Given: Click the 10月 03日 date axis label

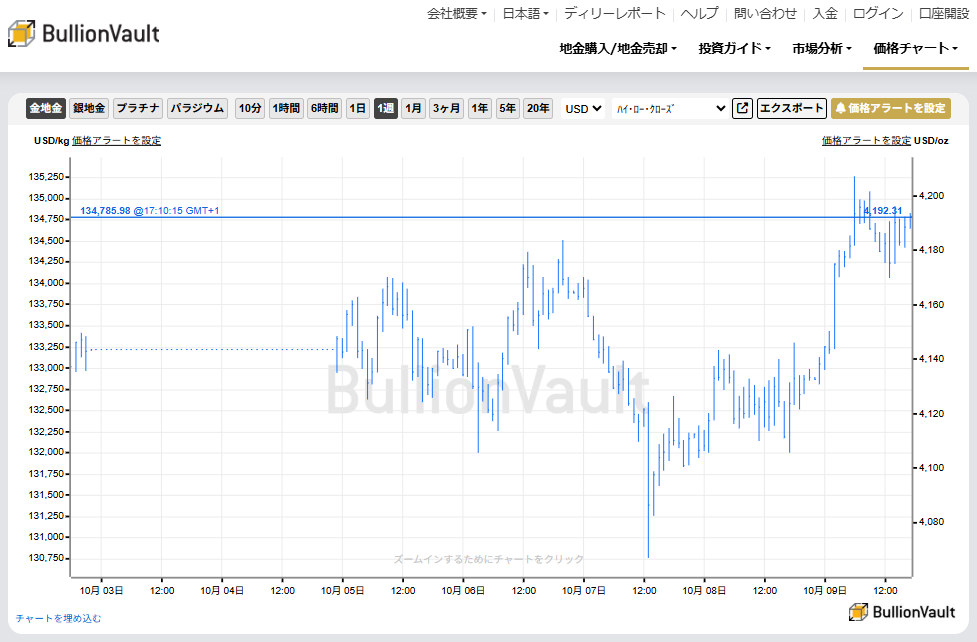Looking at the screenshot, I should pos(101,590).
